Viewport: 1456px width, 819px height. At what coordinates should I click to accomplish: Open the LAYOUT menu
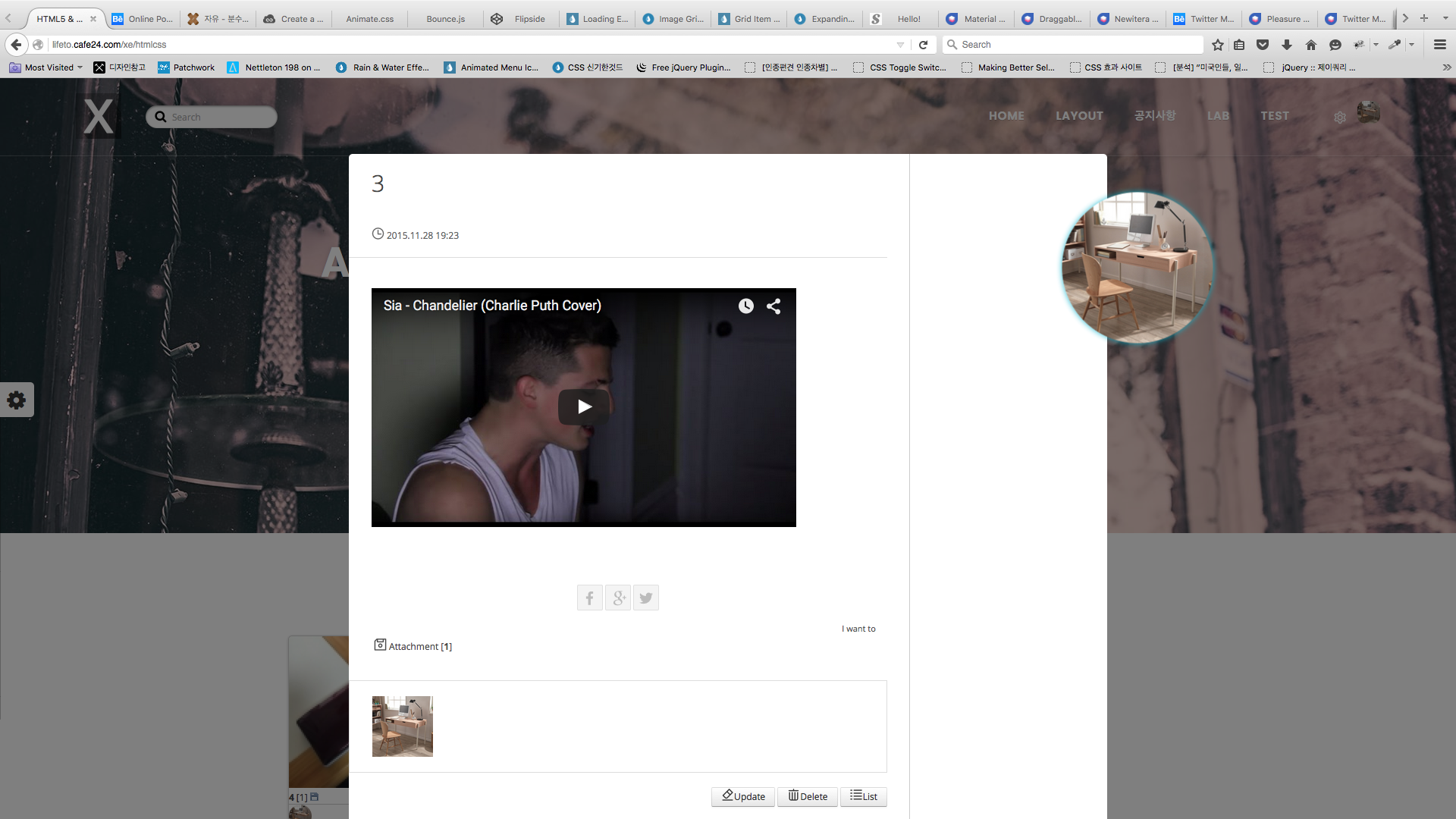1079,115
